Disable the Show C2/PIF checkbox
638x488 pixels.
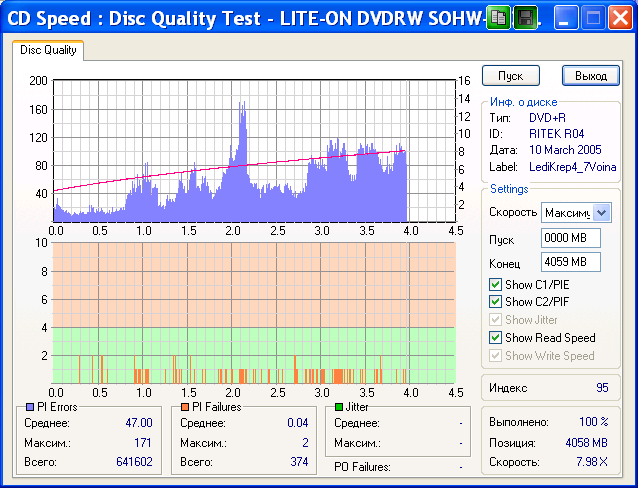[495, 301]
